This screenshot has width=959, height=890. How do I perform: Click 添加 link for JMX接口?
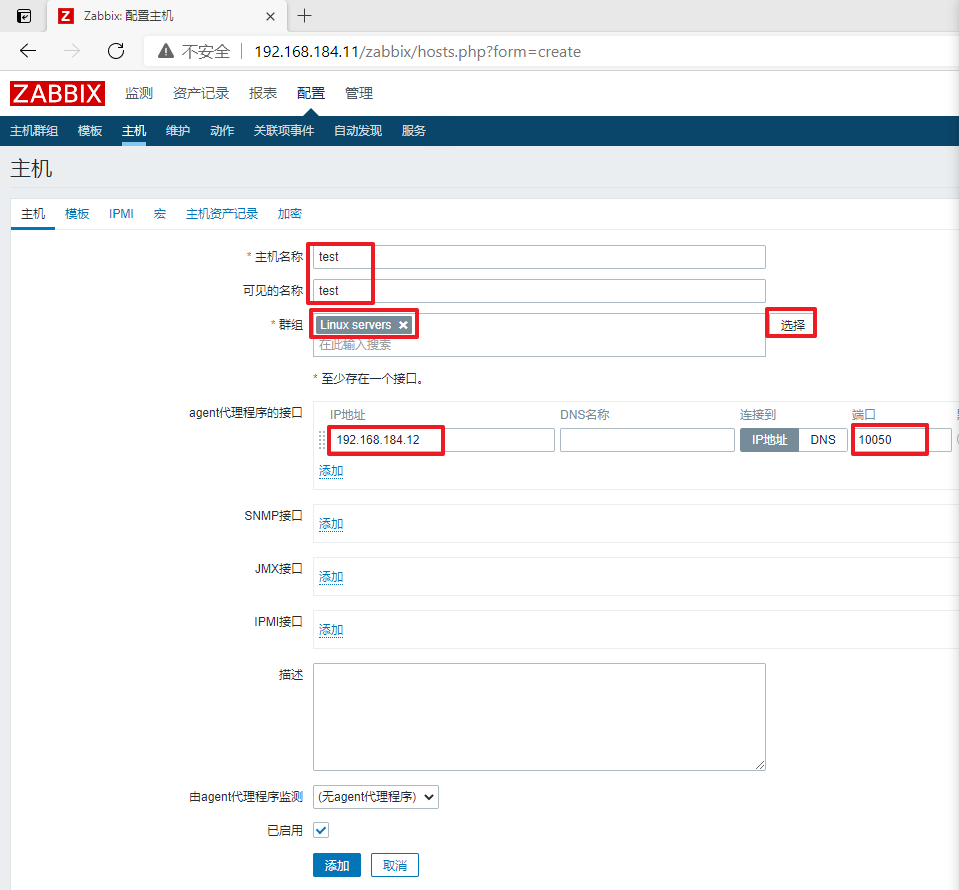[331, 577]
